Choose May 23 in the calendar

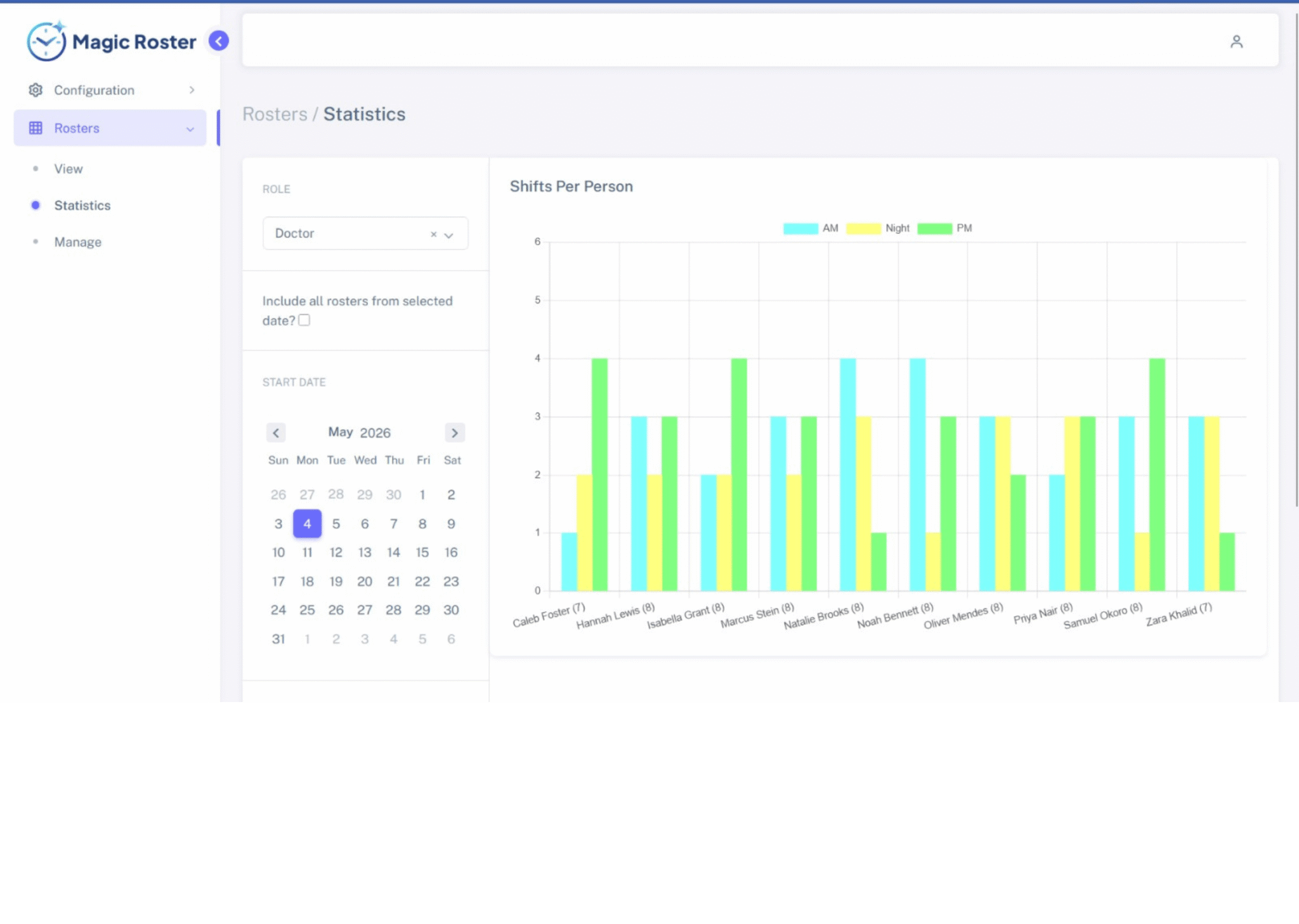pyautogui.click(x=451, y=582)
